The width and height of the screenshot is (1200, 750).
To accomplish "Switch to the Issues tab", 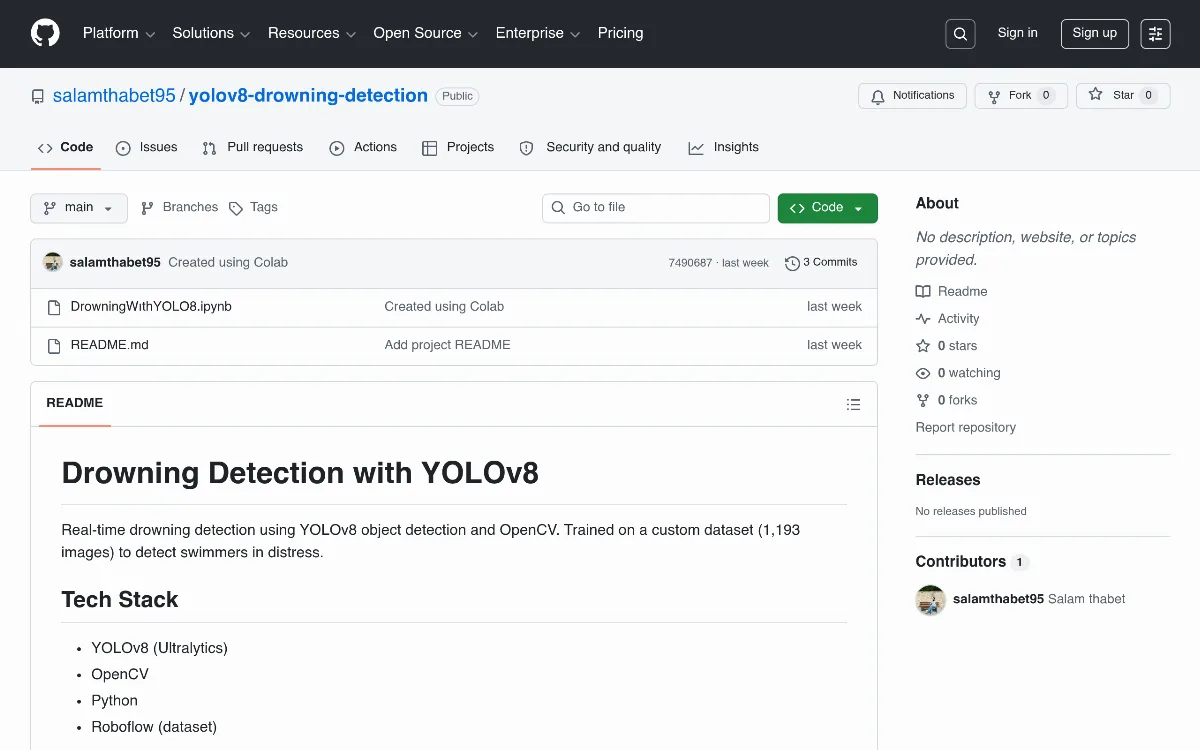I will pyautogui.click(x=147, y=148).
